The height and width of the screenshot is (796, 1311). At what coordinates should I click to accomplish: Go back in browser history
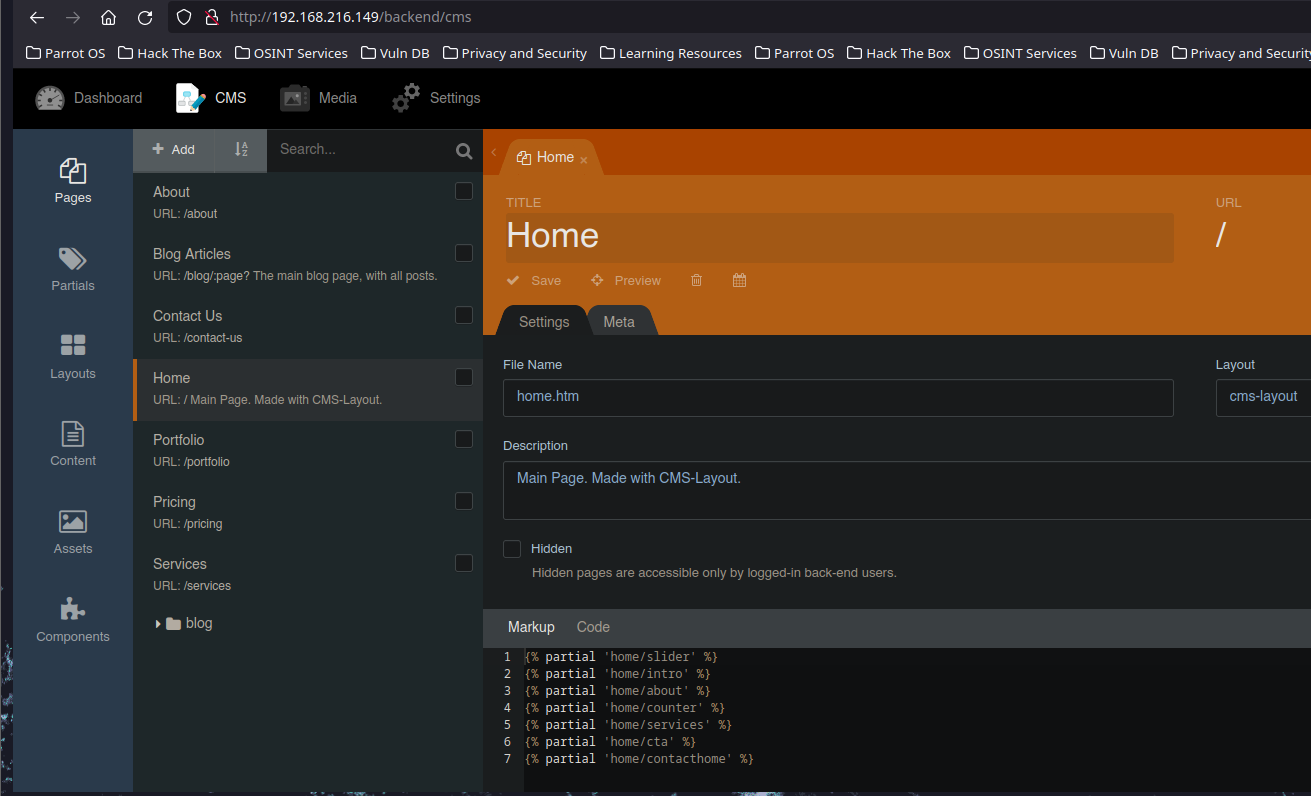pos(37,17)
